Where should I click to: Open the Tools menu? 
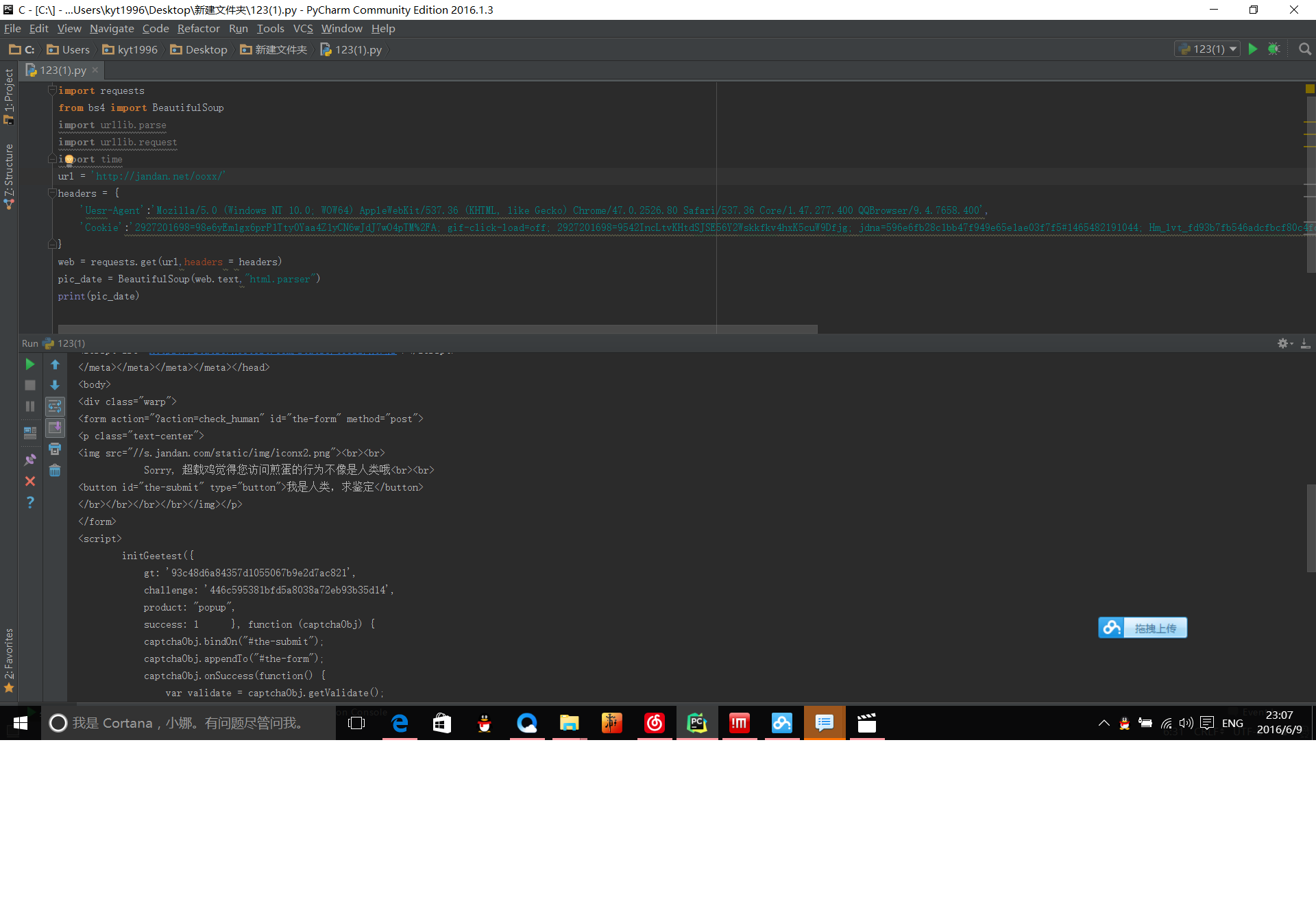coord(270,29)
